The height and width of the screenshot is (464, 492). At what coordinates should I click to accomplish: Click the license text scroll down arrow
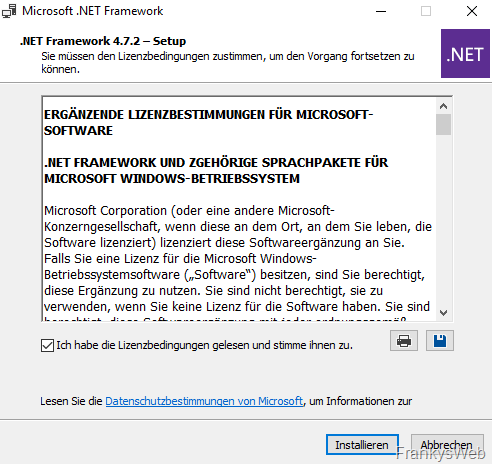pos(443,313)
